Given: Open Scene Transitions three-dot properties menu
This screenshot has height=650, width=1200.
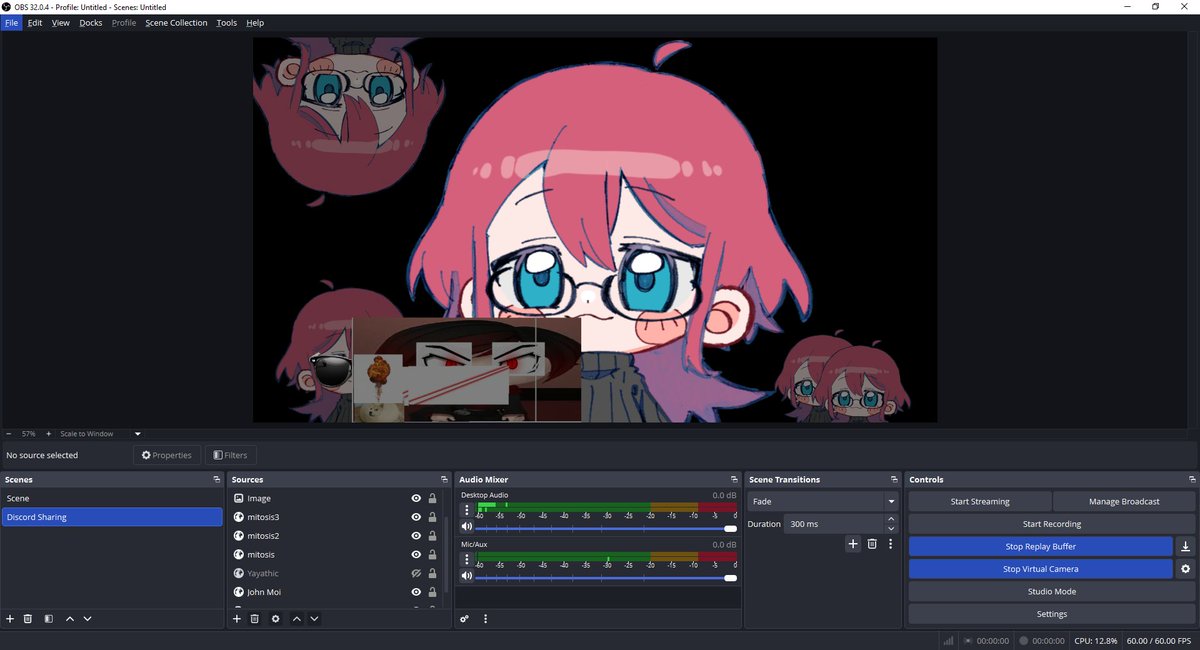Looking at the screenshot, I should (890, 544).
